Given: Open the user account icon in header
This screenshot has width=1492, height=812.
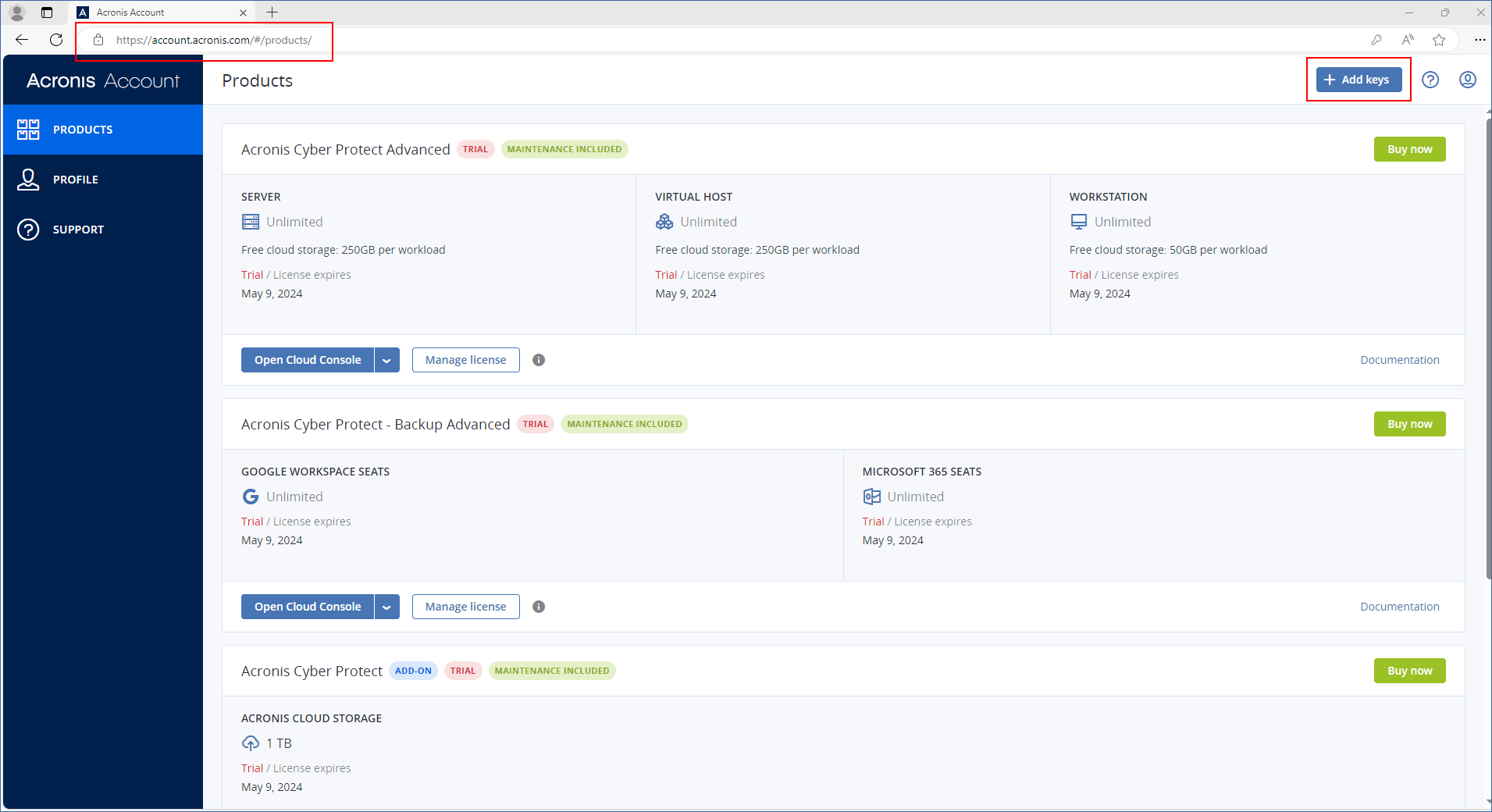Looking at the screenshot, I should coord(1467,80).
